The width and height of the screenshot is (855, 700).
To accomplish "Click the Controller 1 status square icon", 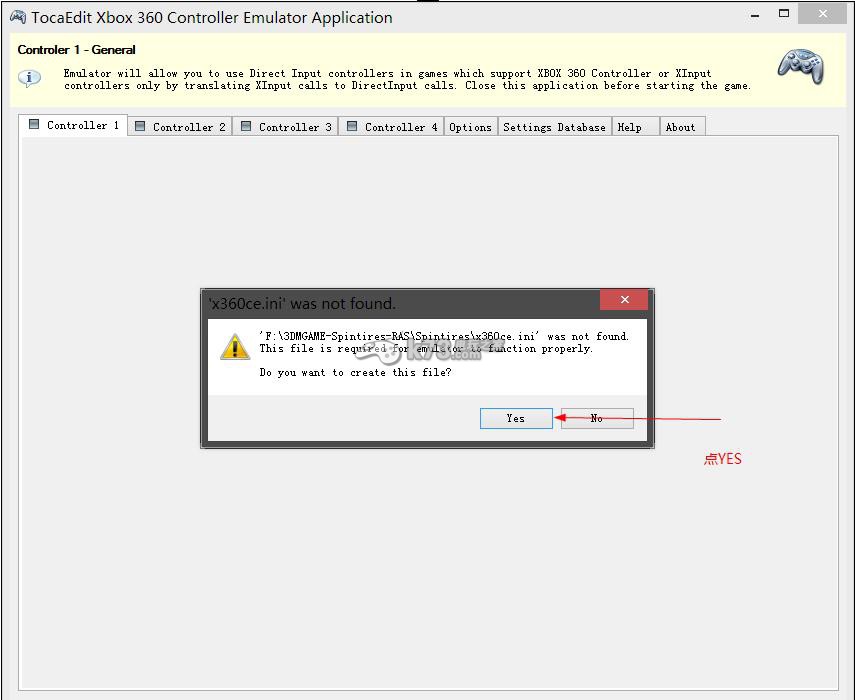I will click(x=35, y=125).
